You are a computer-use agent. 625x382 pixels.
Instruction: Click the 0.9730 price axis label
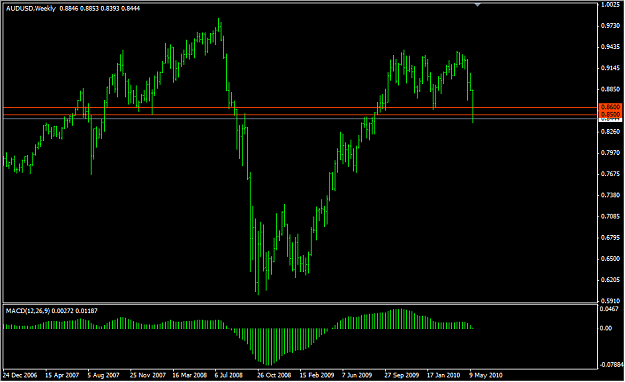click(x=610, y=26)
